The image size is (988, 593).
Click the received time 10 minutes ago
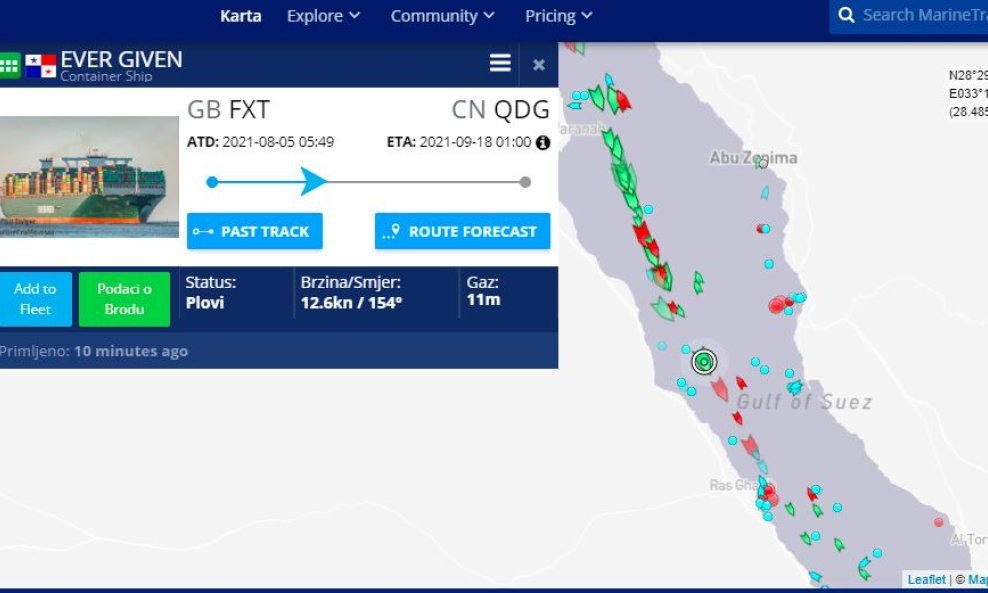pyautogui.click(x=131, y=351)
